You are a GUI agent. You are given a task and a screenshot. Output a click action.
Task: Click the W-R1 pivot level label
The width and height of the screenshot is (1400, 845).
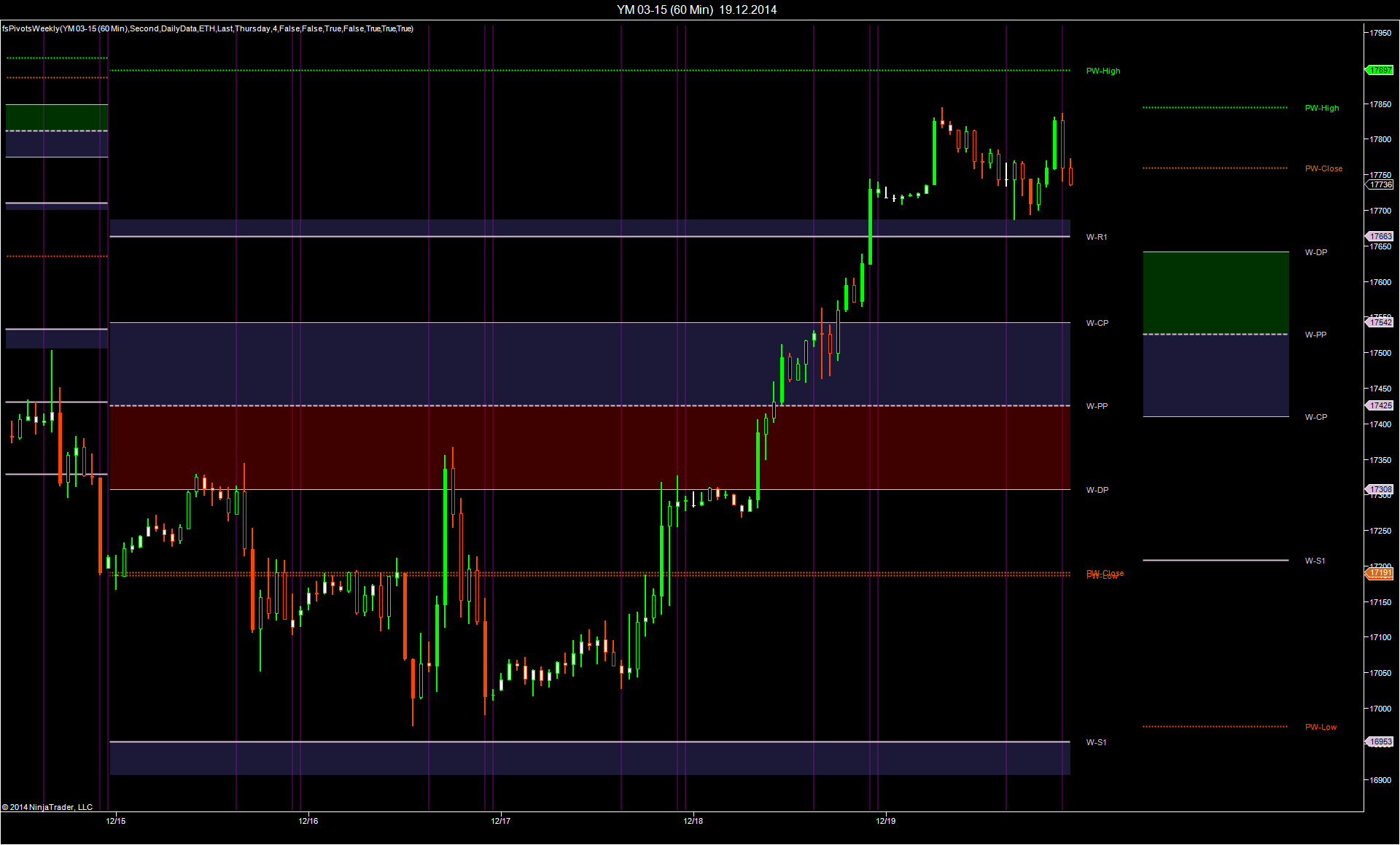click(x=1097, y=237)
